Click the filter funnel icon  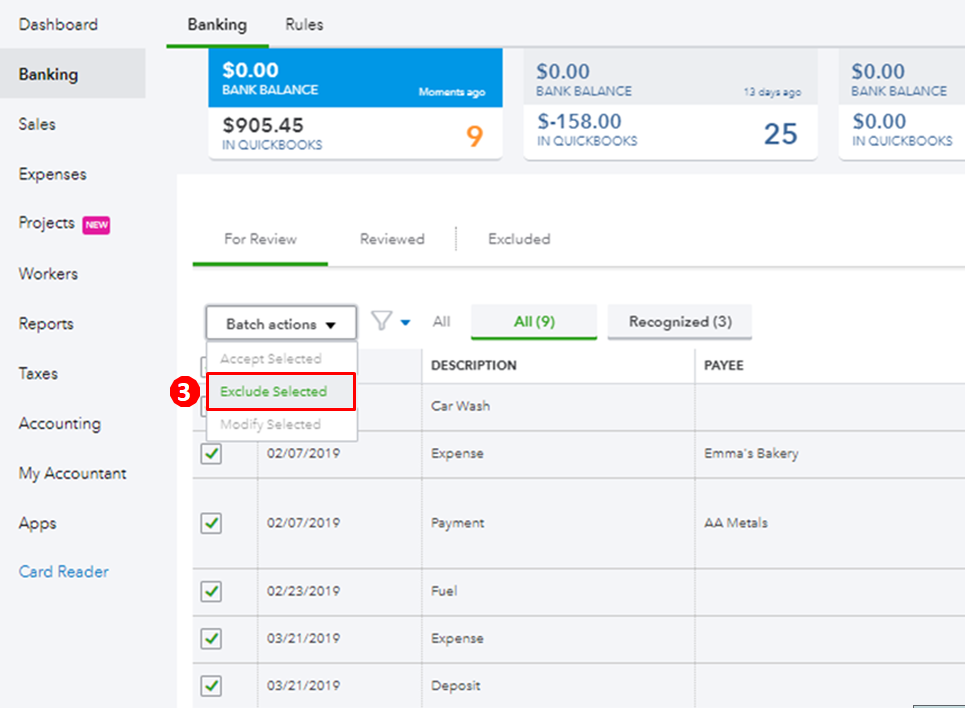[x=381, y=320]
